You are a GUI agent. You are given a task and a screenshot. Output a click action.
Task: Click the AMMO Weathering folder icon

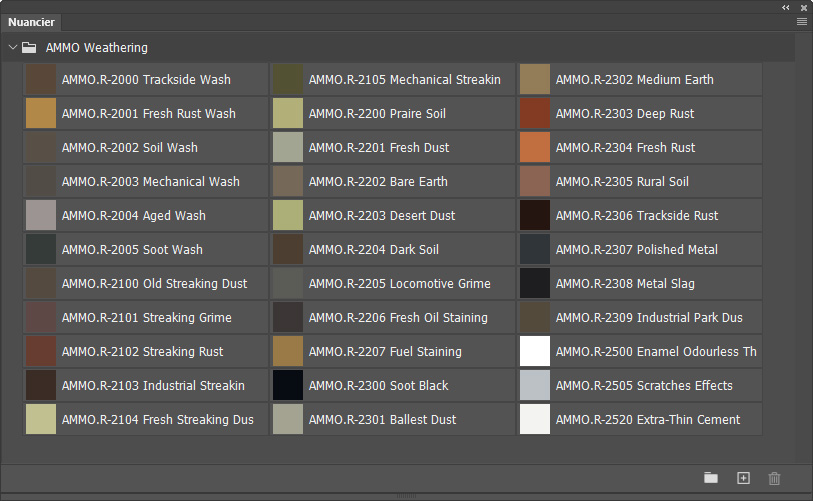29,48
